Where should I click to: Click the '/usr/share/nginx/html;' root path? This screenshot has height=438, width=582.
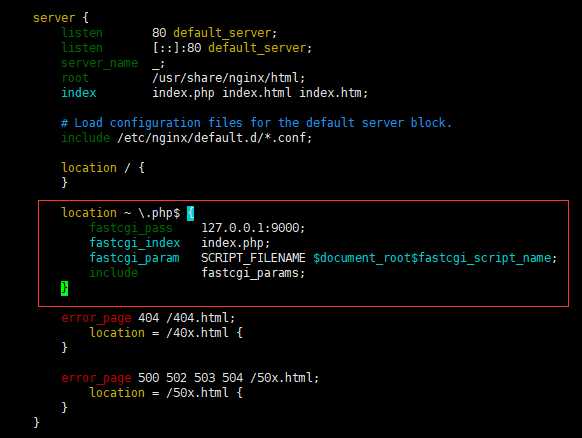[x=229, y=78]
